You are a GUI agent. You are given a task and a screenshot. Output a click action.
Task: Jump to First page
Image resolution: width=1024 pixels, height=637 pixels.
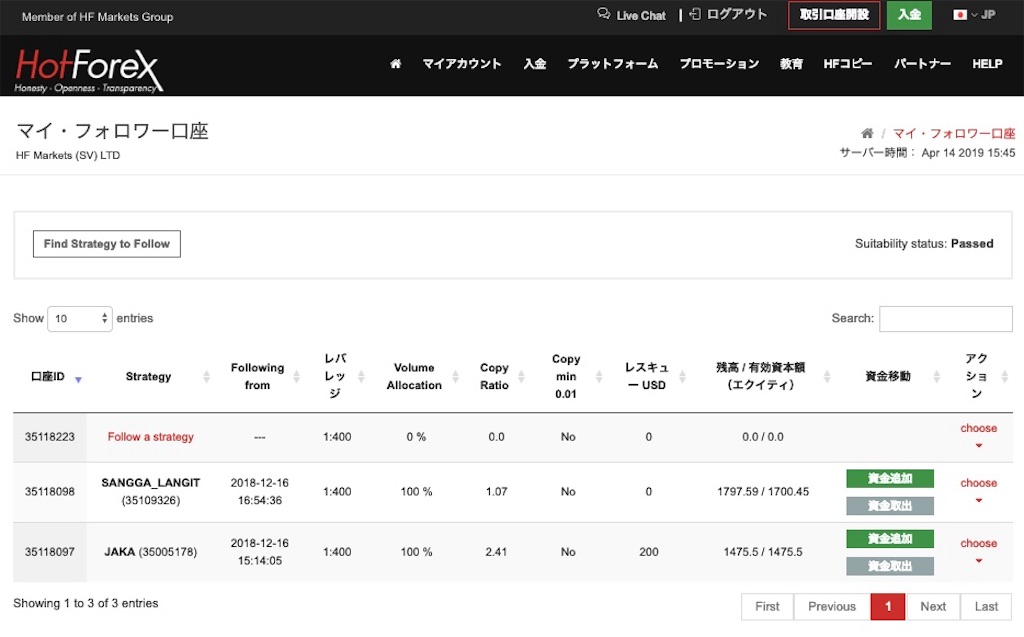coord(767,606)
